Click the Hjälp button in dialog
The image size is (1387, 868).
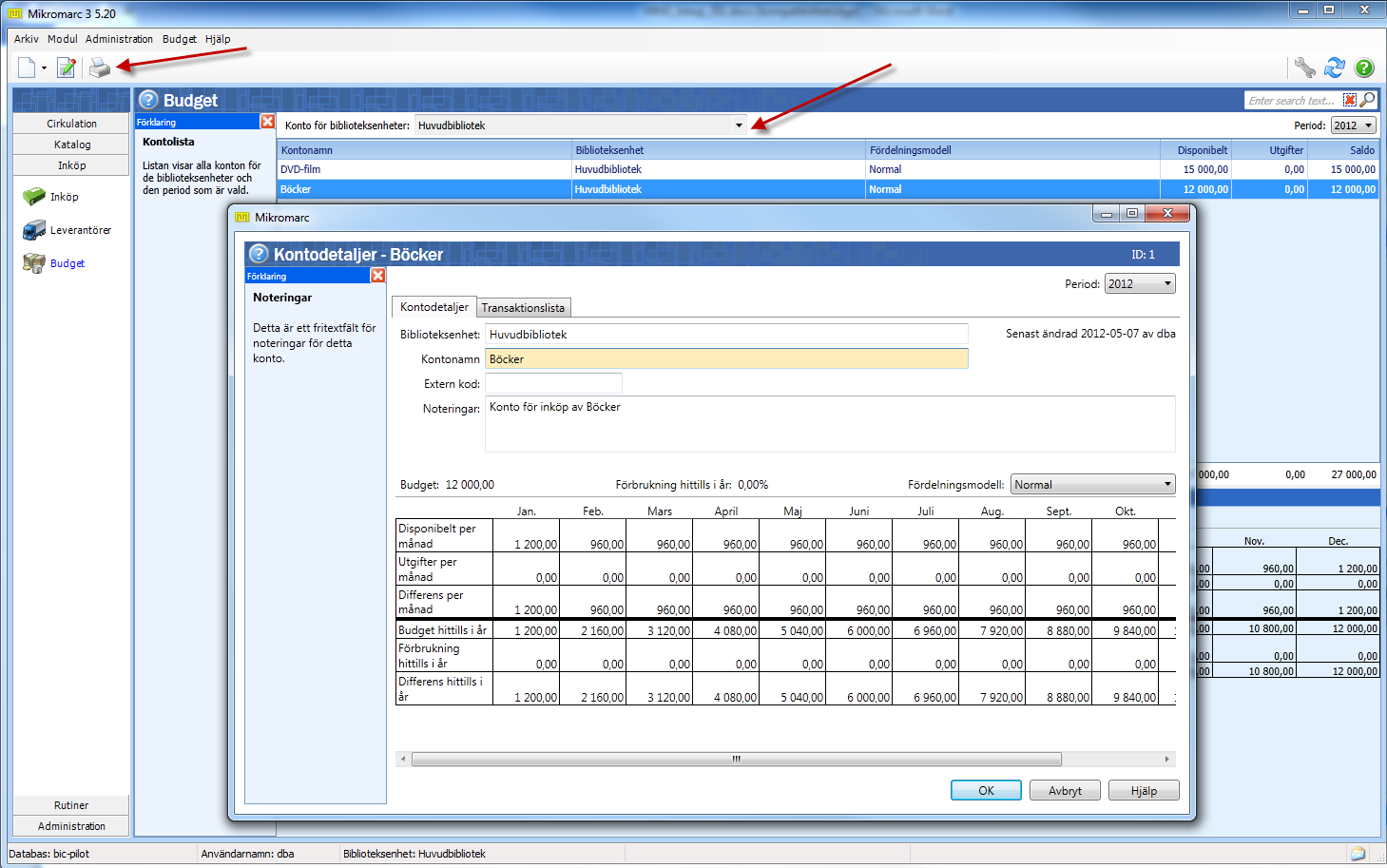tap(1144, 790)
